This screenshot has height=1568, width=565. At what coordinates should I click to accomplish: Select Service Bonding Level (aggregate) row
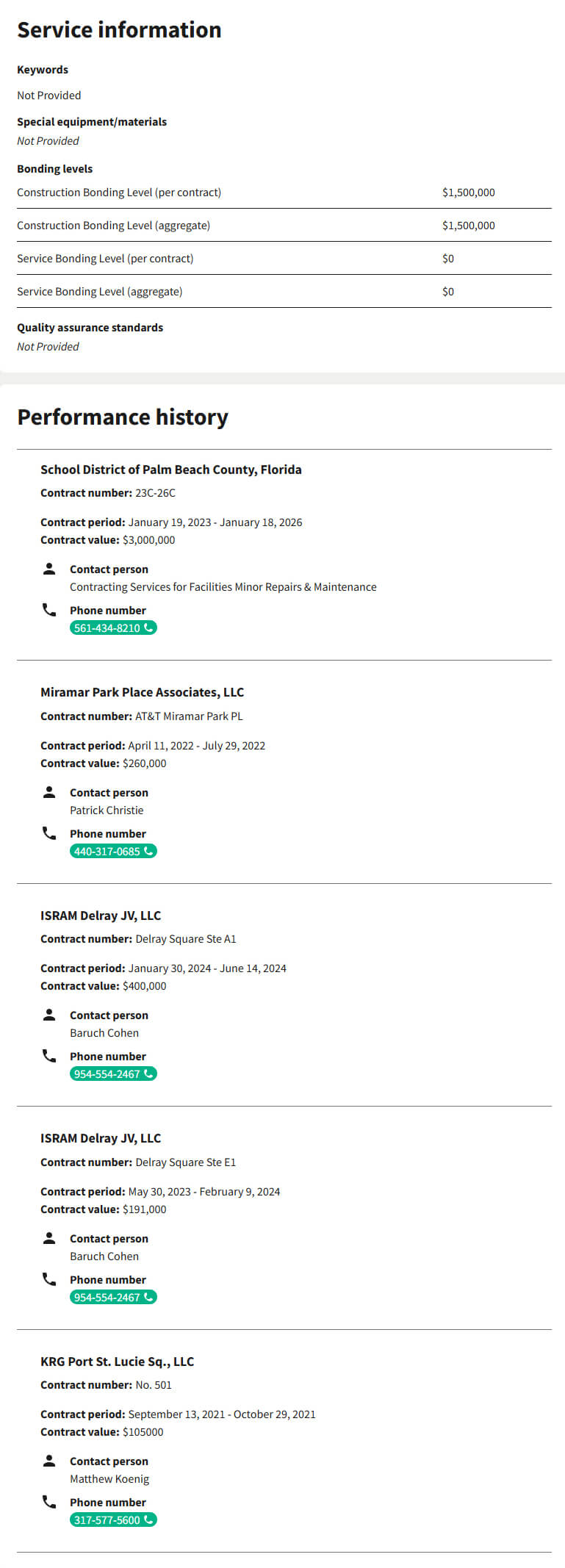[x=284, y=292]
